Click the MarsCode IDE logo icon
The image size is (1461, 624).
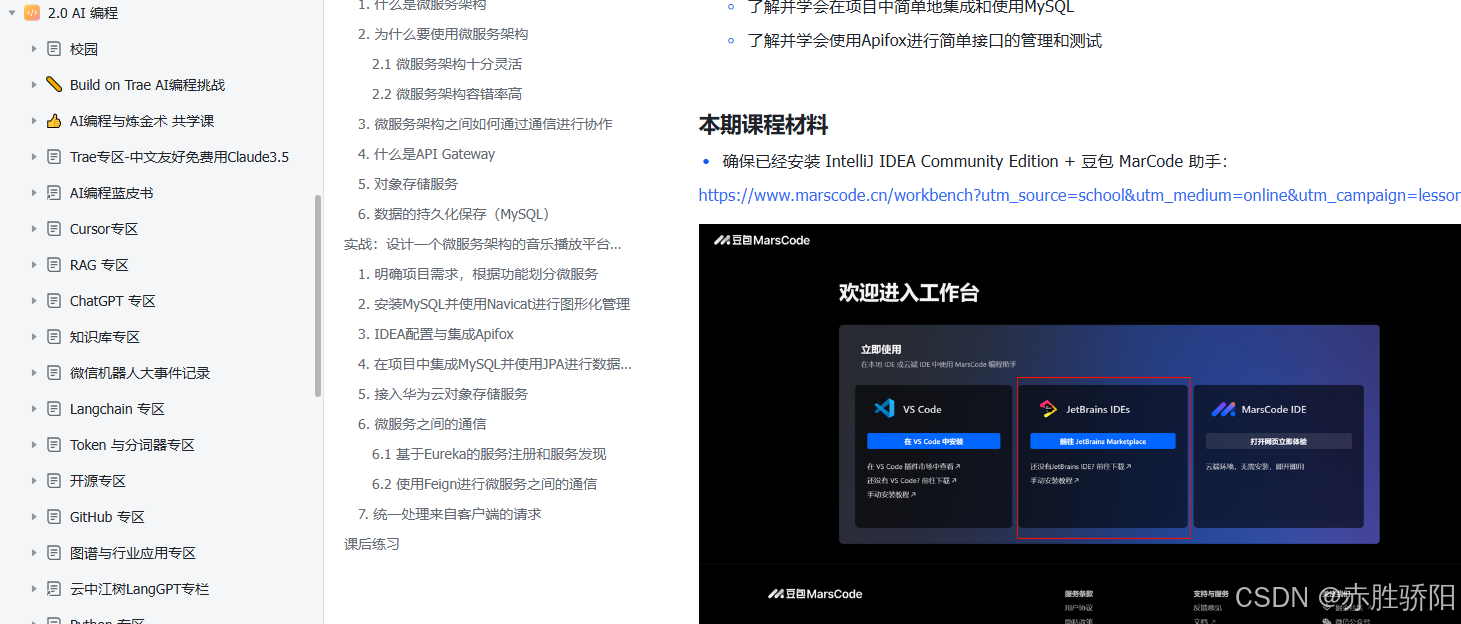[x=1222, y=409]
